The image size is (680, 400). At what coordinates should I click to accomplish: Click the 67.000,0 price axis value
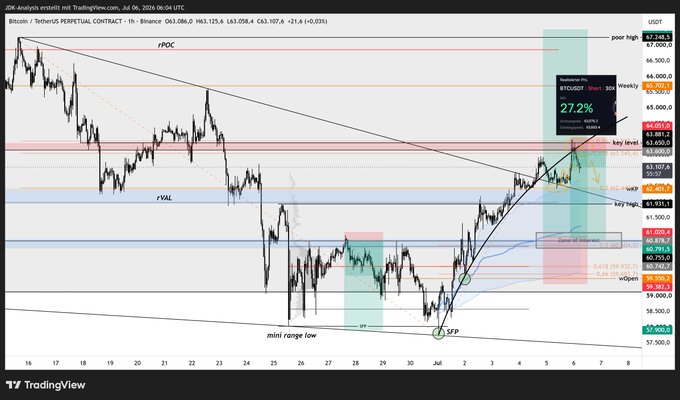[658, 45]
